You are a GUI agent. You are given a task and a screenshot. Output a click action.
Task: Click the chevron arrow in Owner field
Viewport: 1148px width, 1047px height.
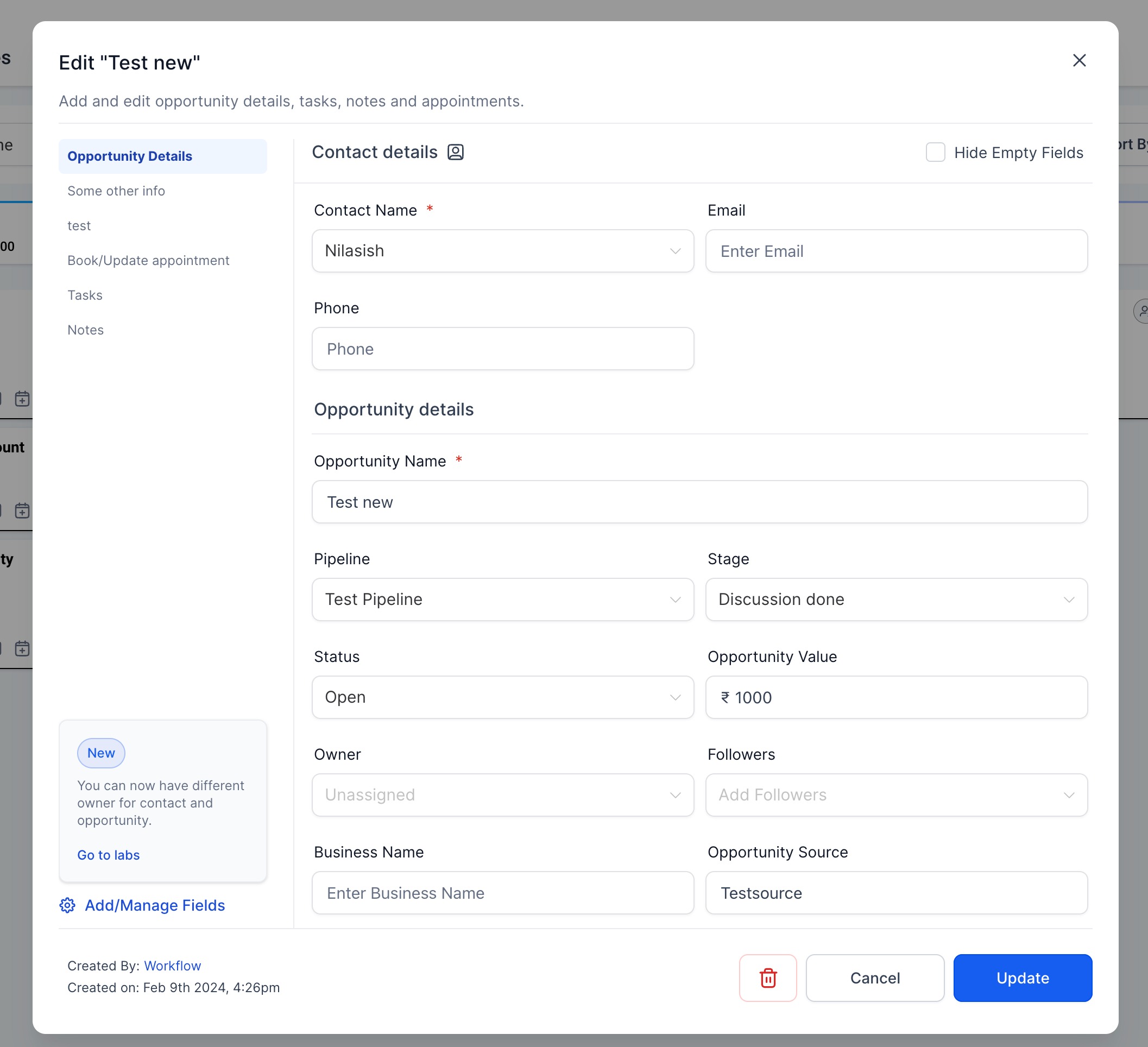pyautogui.click(x=675, y=795)
